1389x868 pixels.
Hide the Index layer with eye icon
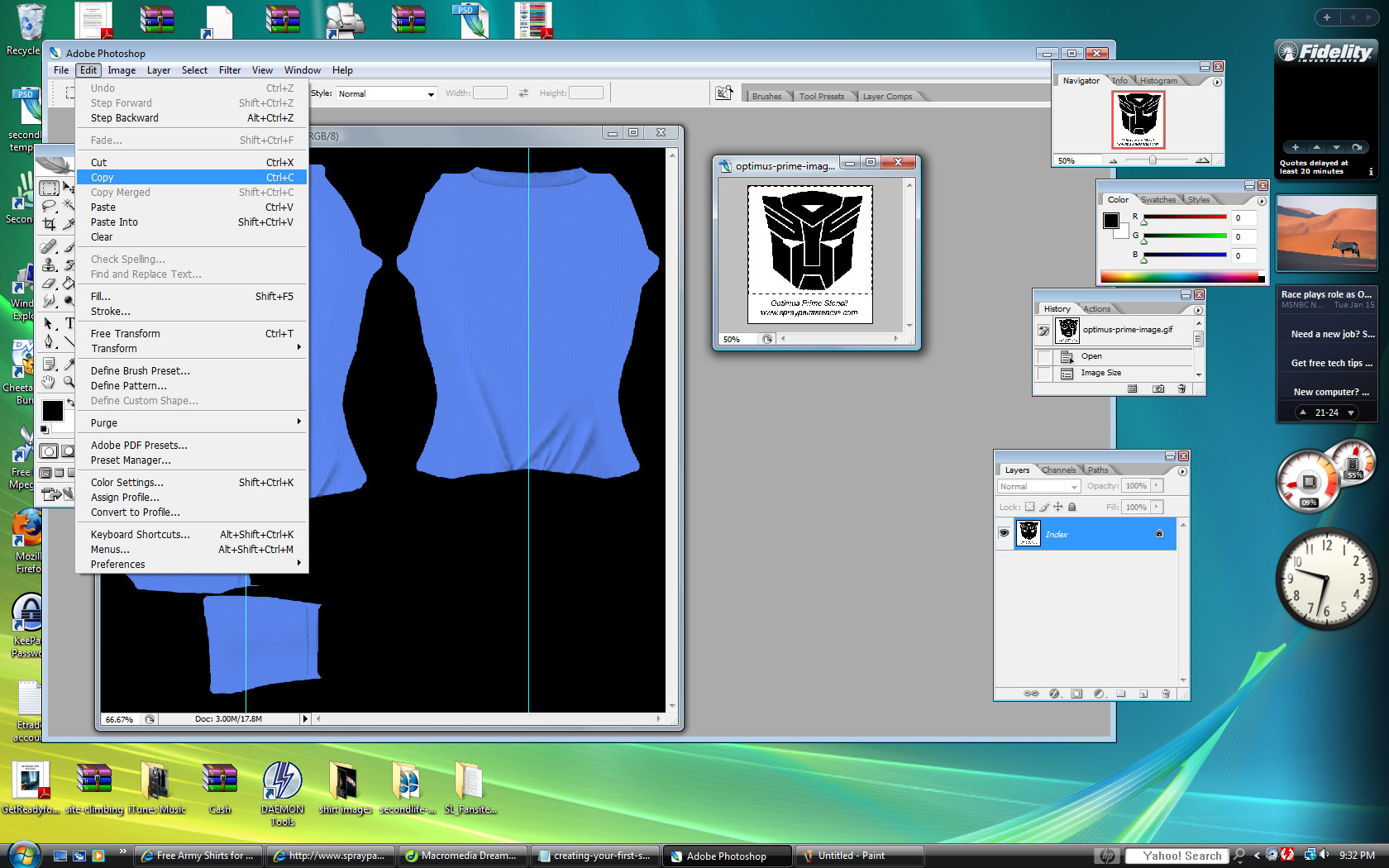click(1004, 533)
